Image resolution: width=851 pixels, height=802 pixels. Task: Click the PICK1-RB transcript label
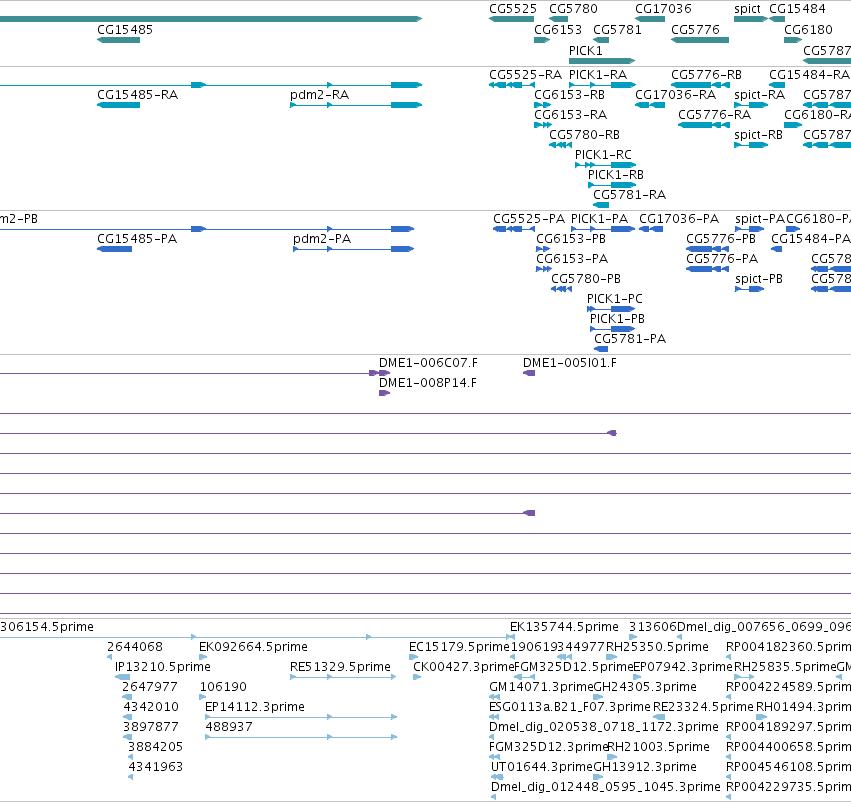coord(616,175)
